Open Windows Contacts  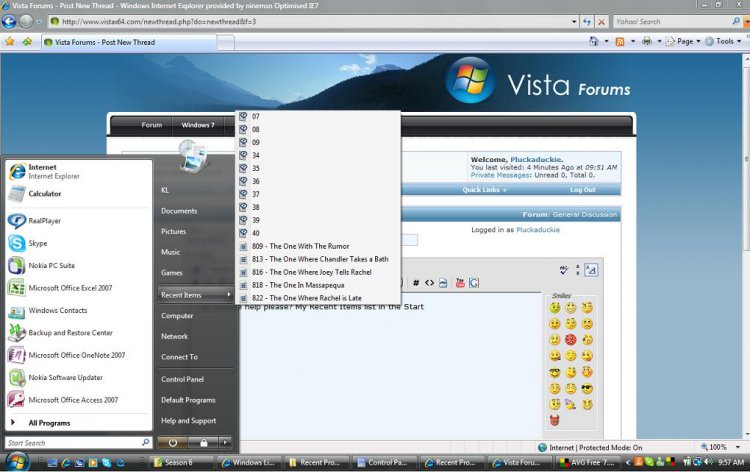point(79,310)
